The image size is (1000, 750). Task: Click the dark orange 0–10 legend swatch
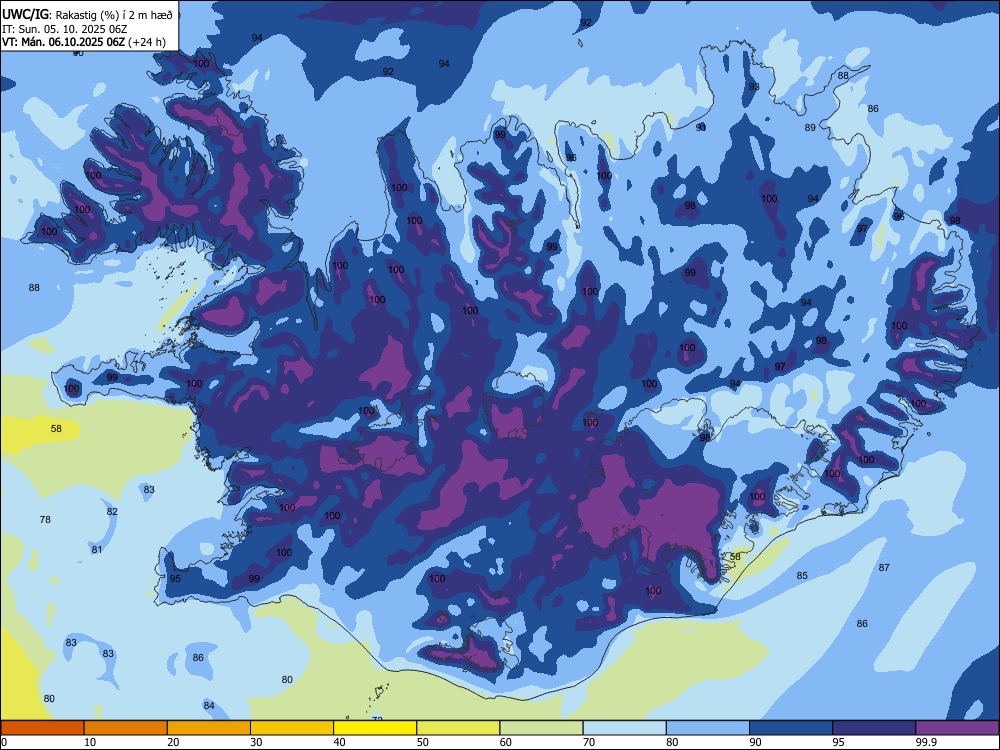click(43, 728)
